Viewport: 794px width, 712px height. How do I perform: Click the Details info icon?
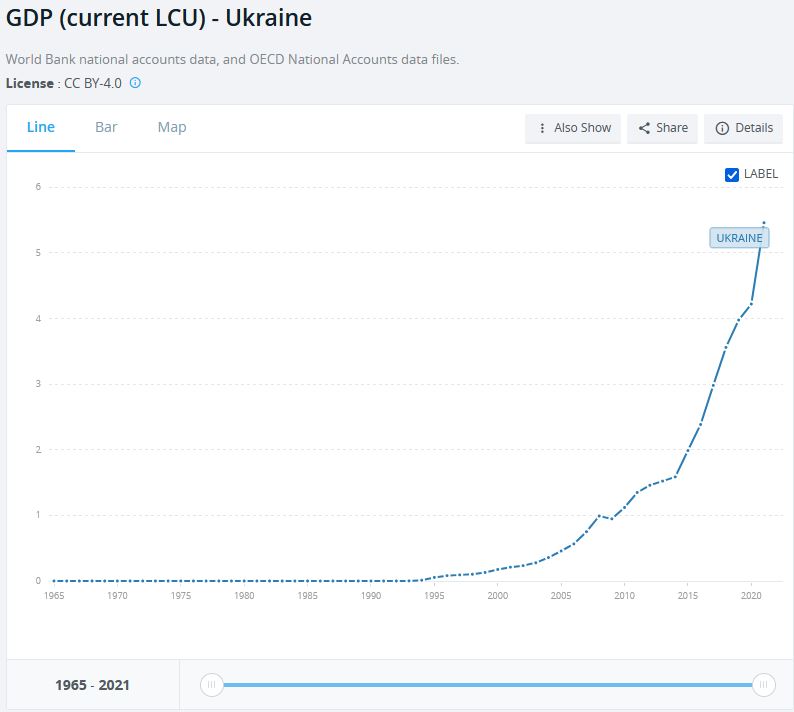point(722,128)
